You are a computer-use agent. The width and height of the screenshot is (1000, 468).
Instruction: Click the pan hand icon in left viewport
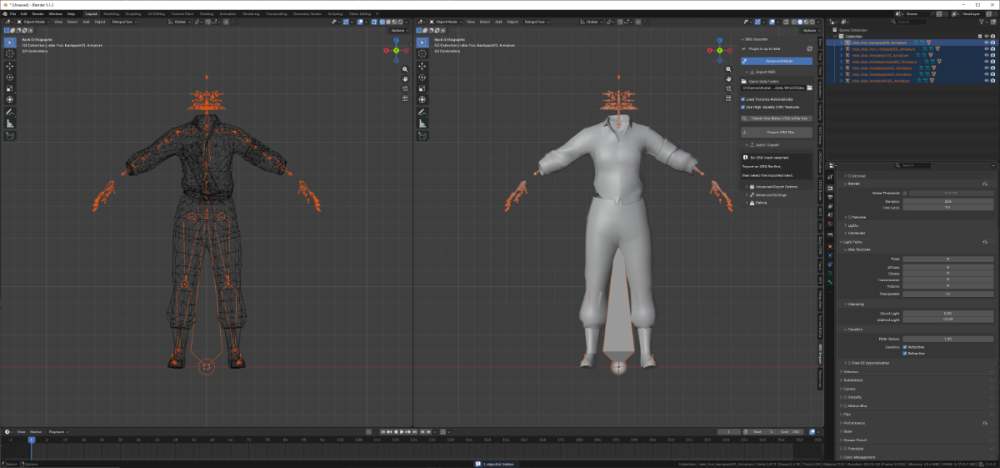(x=405, y=79)
